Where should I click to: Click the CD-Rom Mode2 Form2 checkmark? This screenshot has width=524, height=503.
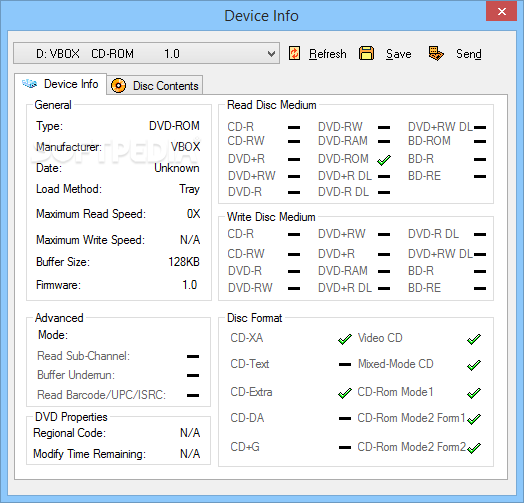474,448
